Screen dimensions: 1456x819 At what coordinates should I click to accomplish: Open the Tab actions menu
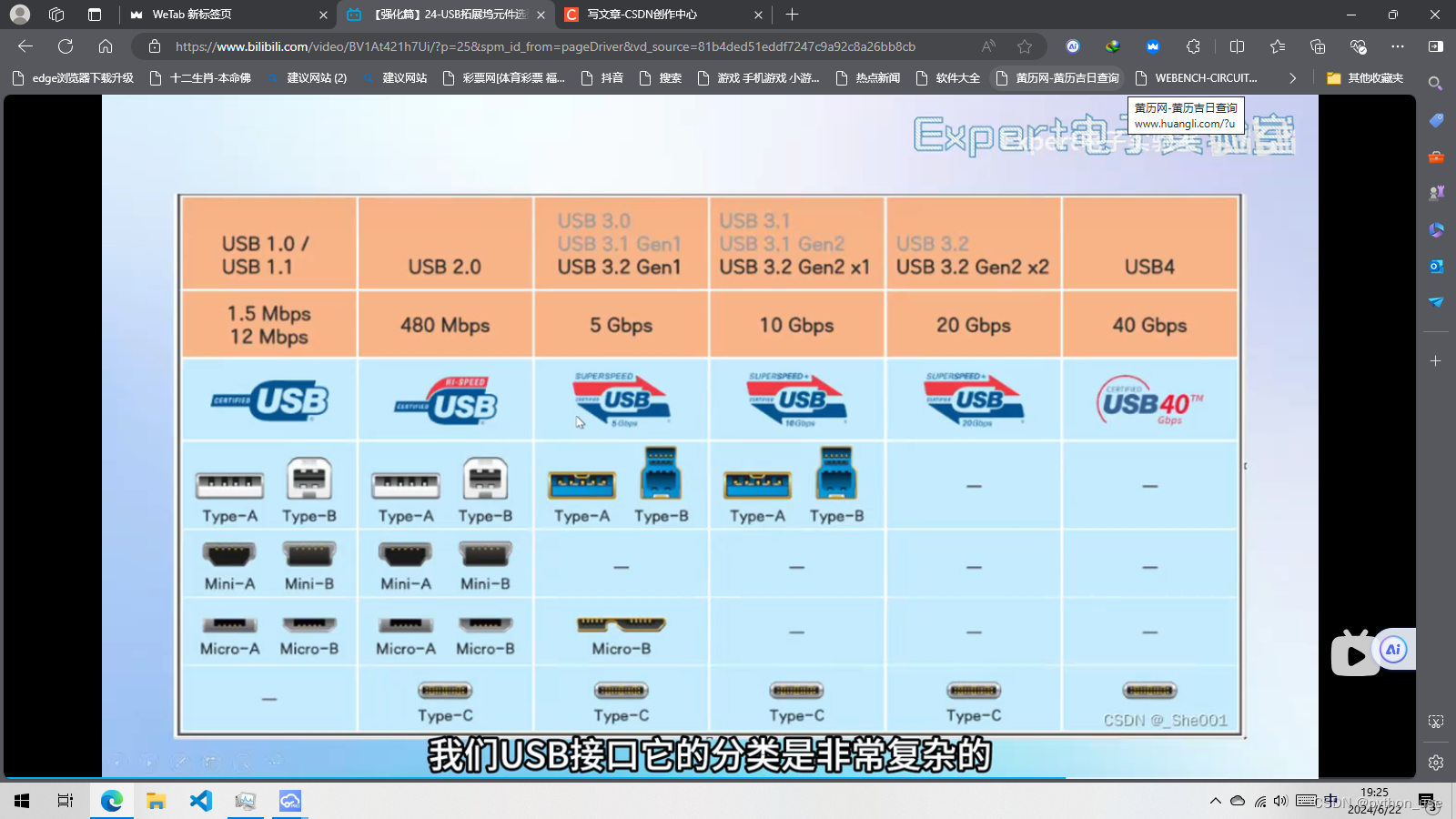click(94, 15)
